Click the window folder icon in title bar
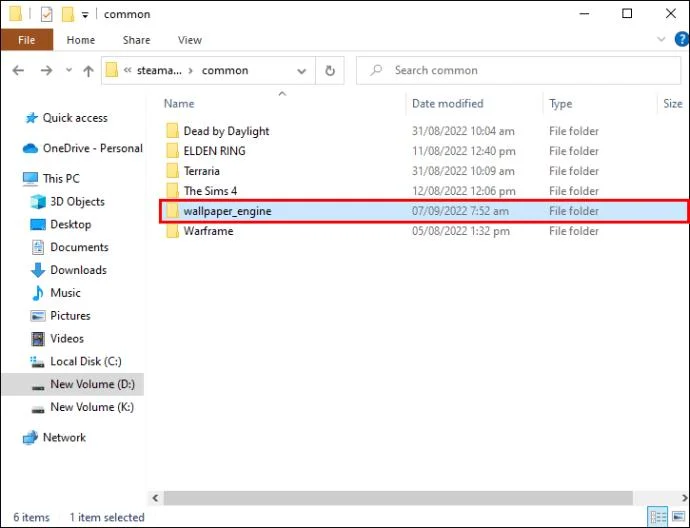Viewport: 690px width, 528px height. 15,15
